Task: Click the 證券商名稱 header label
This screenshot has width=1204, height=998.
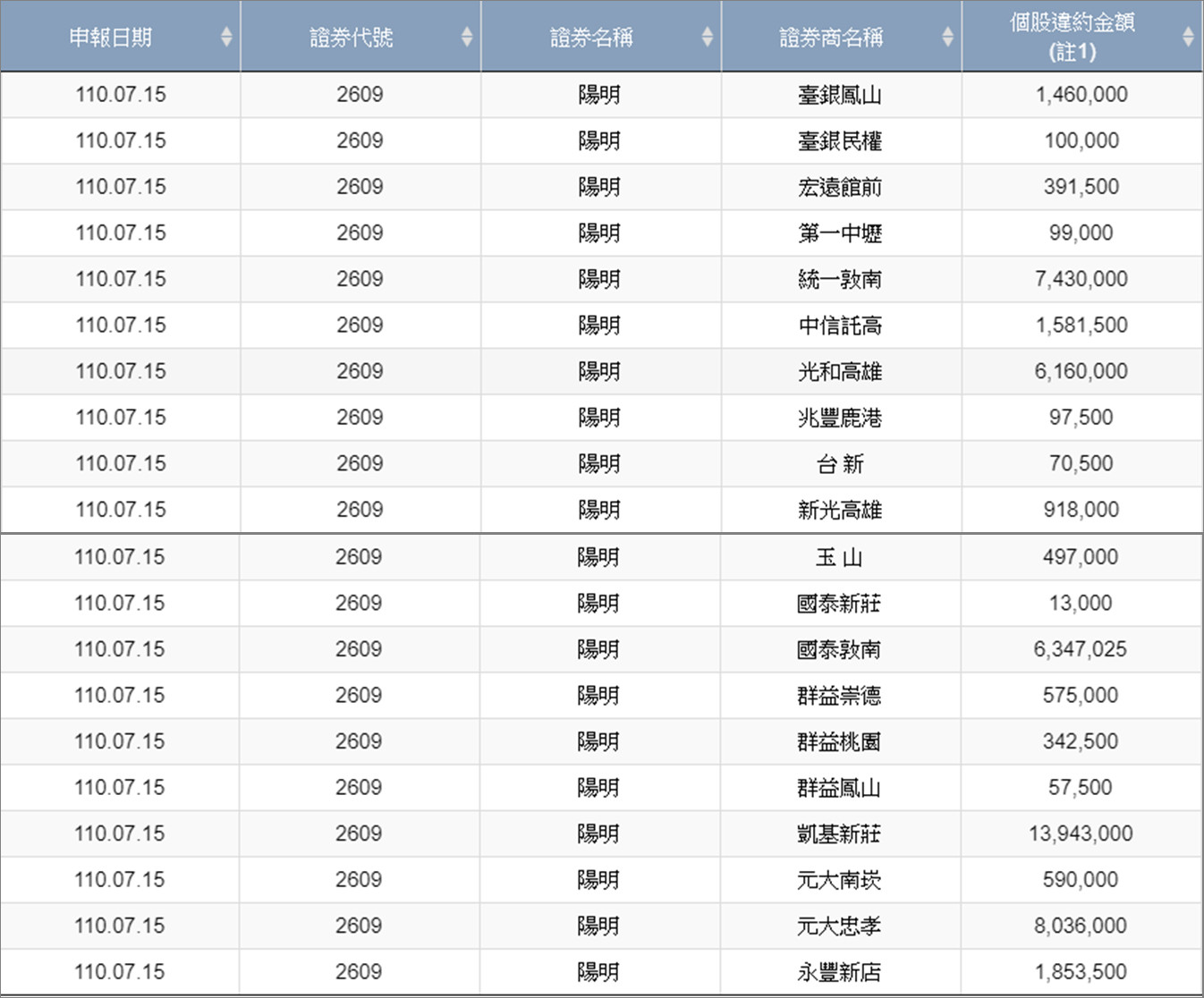Action: pos(831,38)
